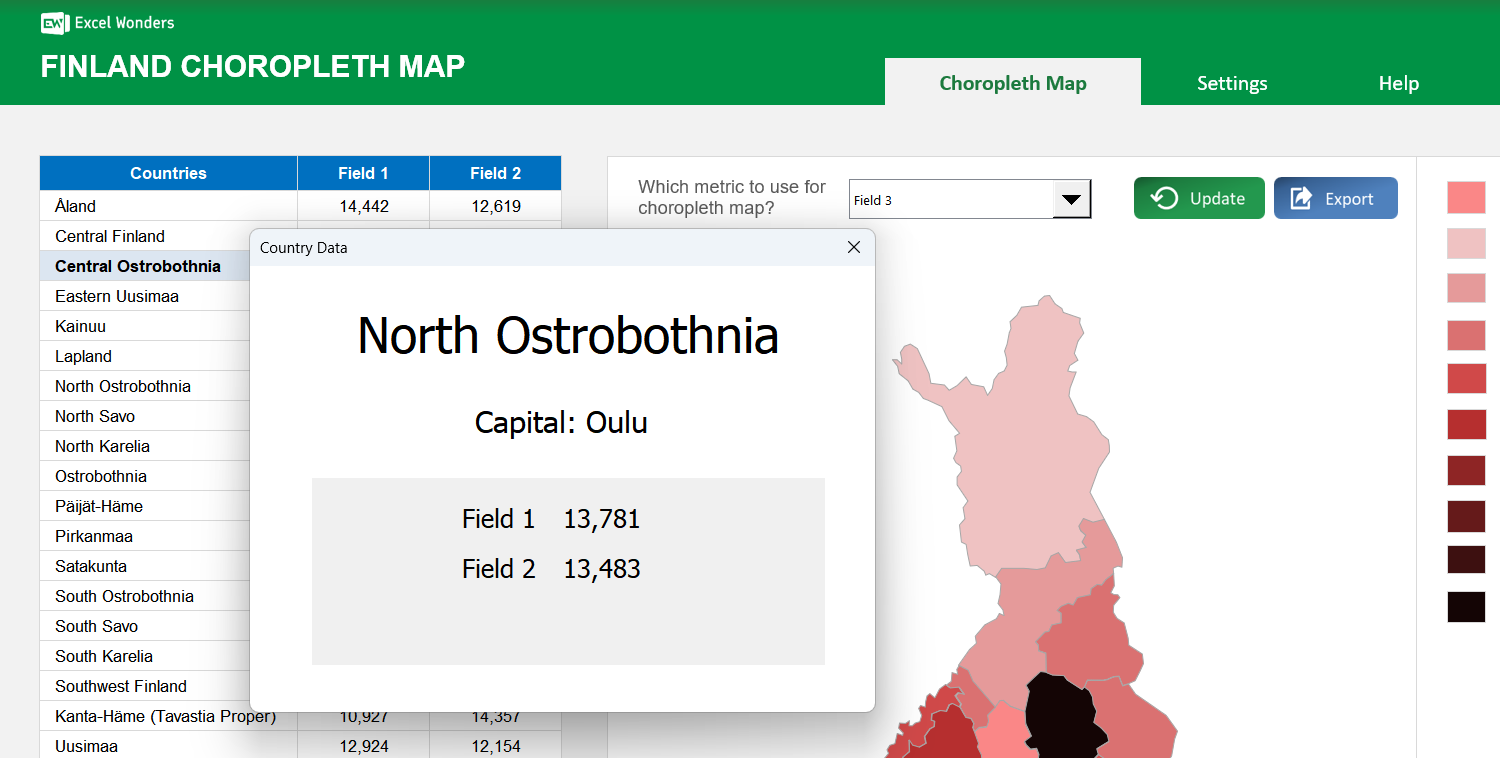Switch to the Settings tab
Image resolution: width=1500 pixels, height=758 pixels.
point(1231,83)
